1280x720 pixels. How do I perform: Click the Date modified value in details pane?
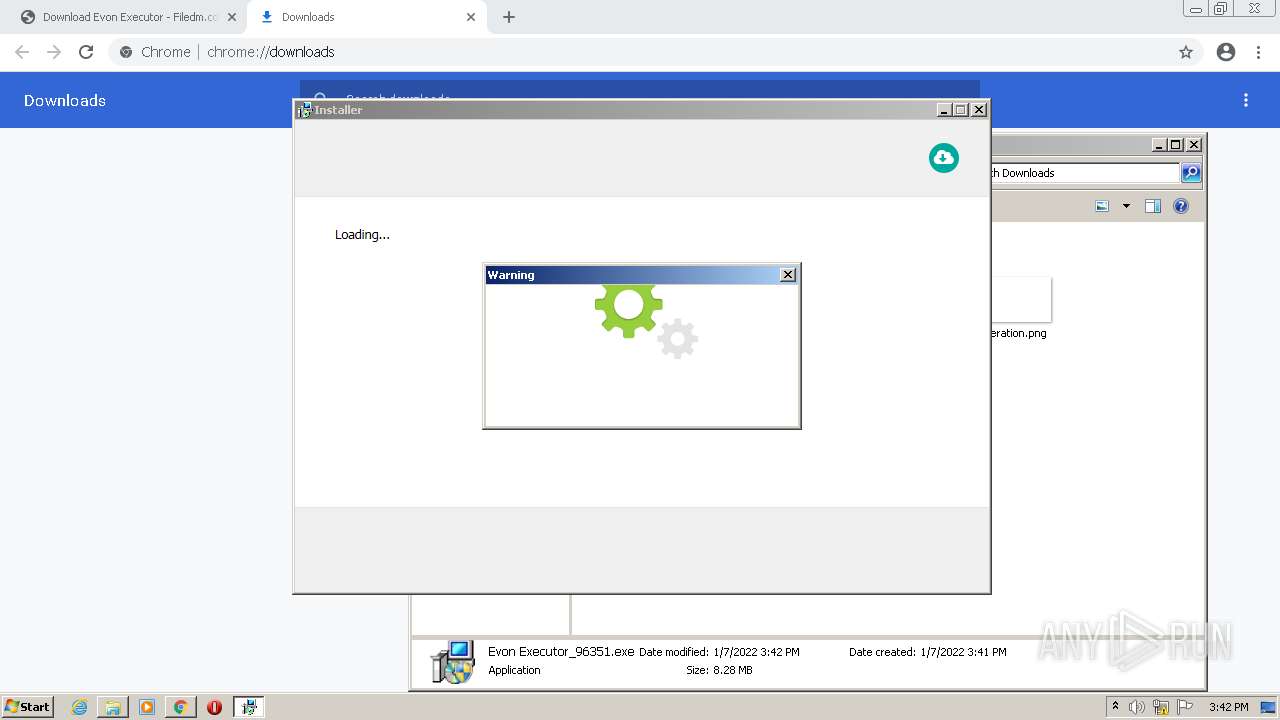(x=756, y=652)
